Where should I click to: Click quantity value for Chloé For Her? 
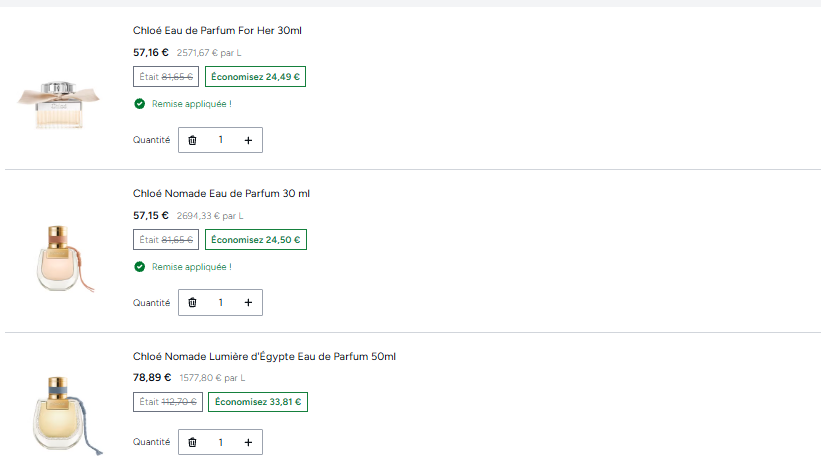[x=220, y=140]
